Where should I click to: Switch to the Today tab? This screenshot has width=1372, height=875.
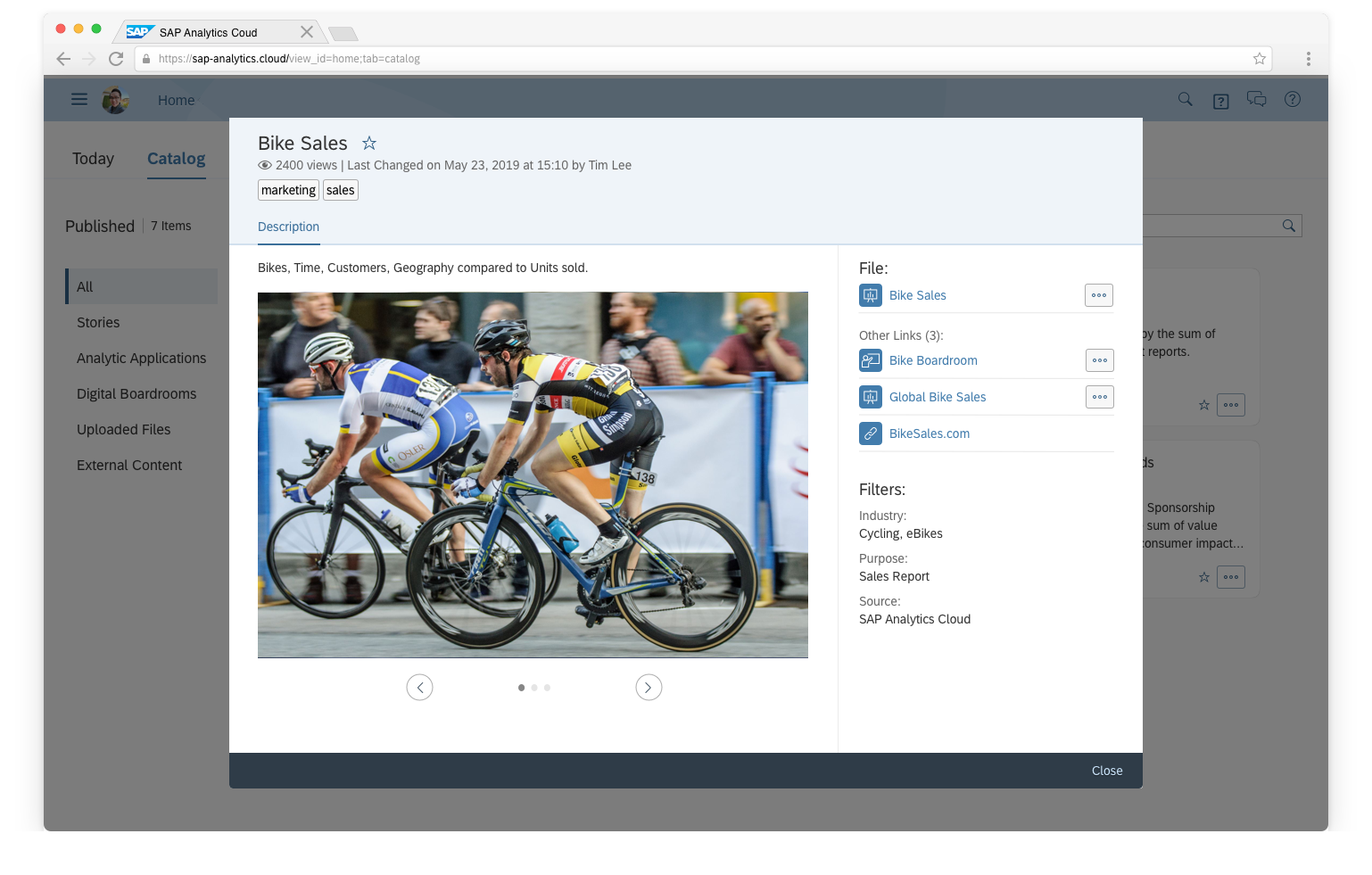[x=93, y=159]
